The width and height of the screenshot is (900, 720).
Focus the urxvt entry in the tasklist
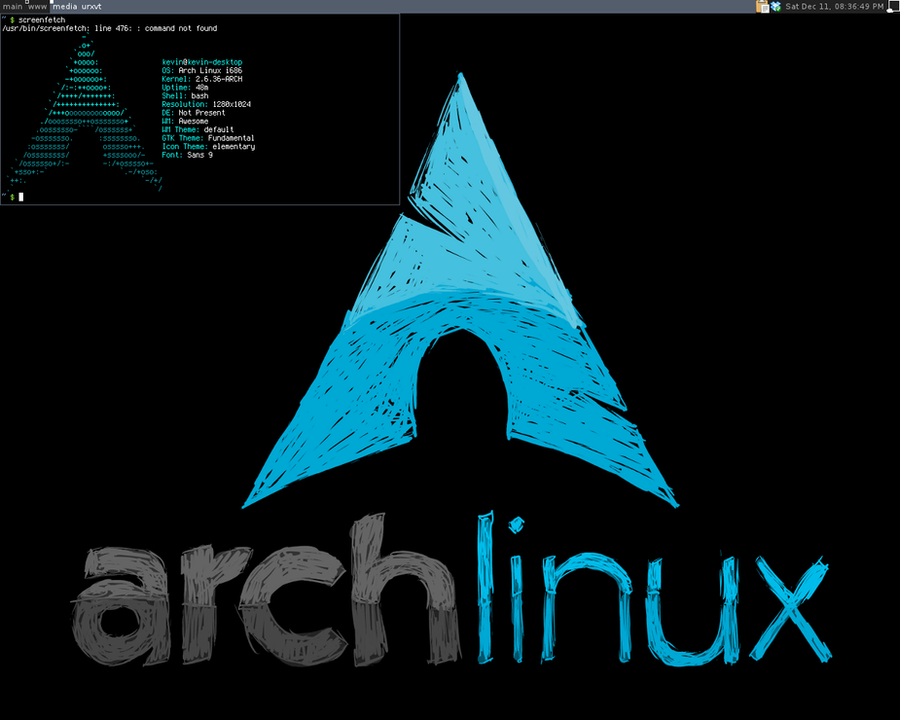(91, 6)
